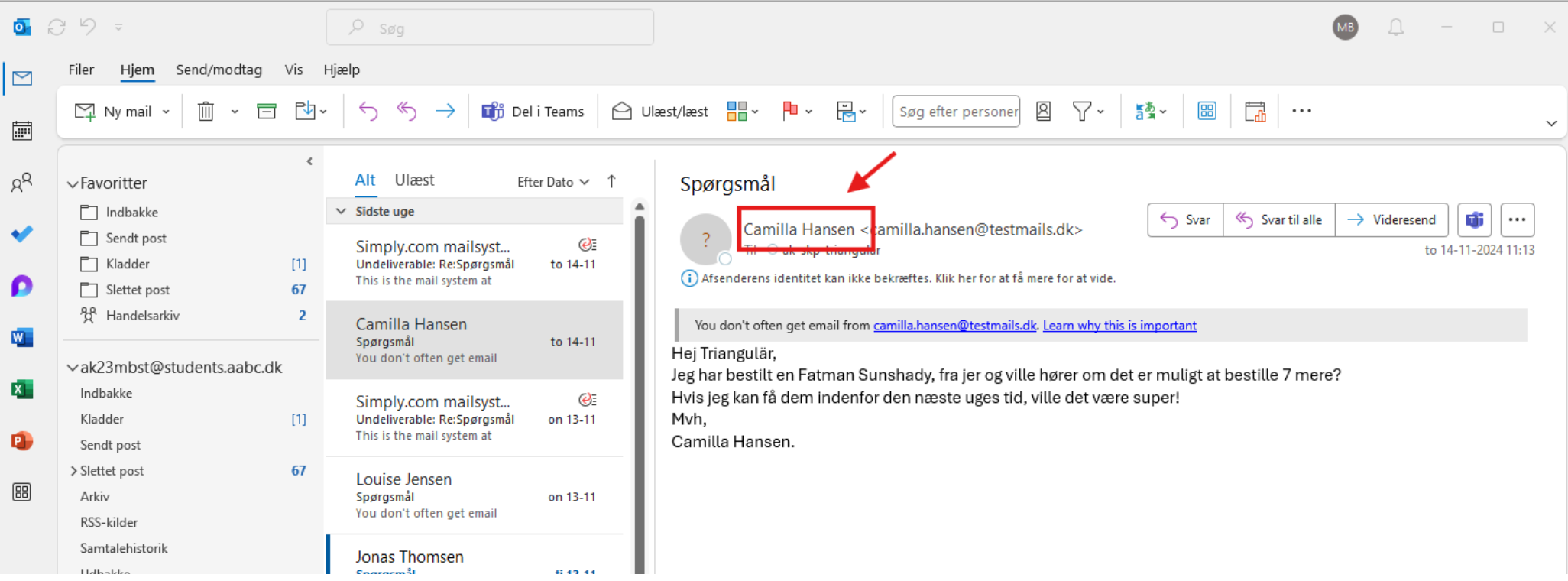Image resolution: width=1568 pixels, height=581 pixels.
Task: Open Learn why this is important link
Action: tap(1119, 326)
